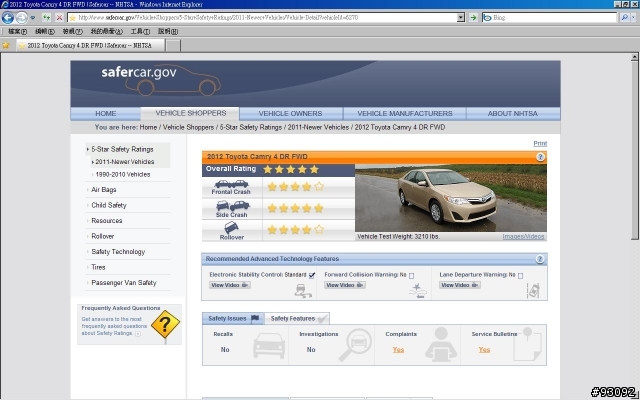The height and width of the screenshot is (400, 640).
Task: Click the empty new tab button
Action: click(x=173, y=45)
